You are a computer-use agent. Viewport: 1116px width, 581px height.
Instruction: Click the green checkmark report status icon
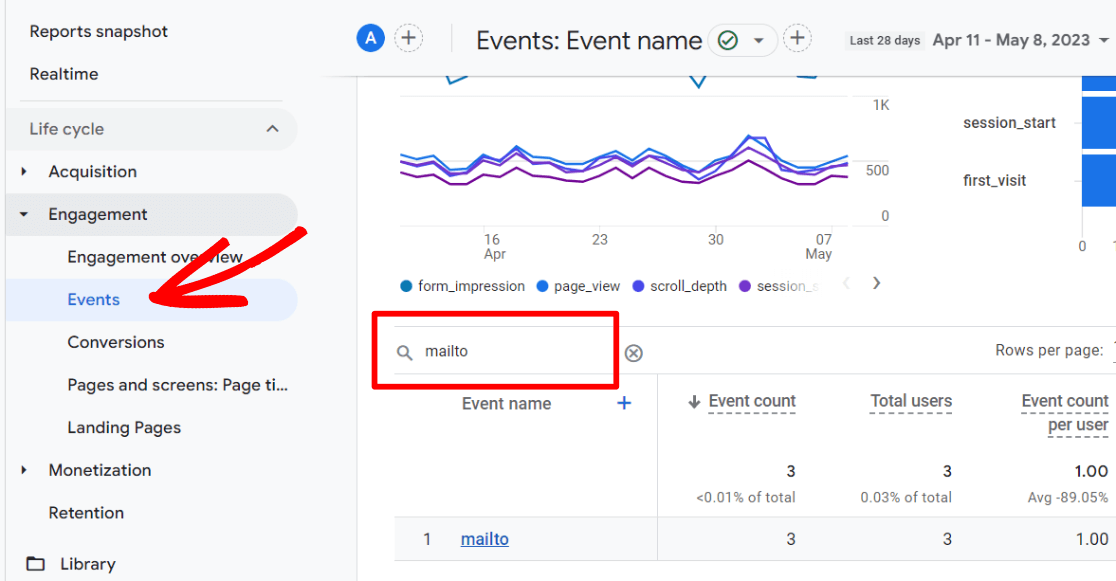tap(728, 40)
